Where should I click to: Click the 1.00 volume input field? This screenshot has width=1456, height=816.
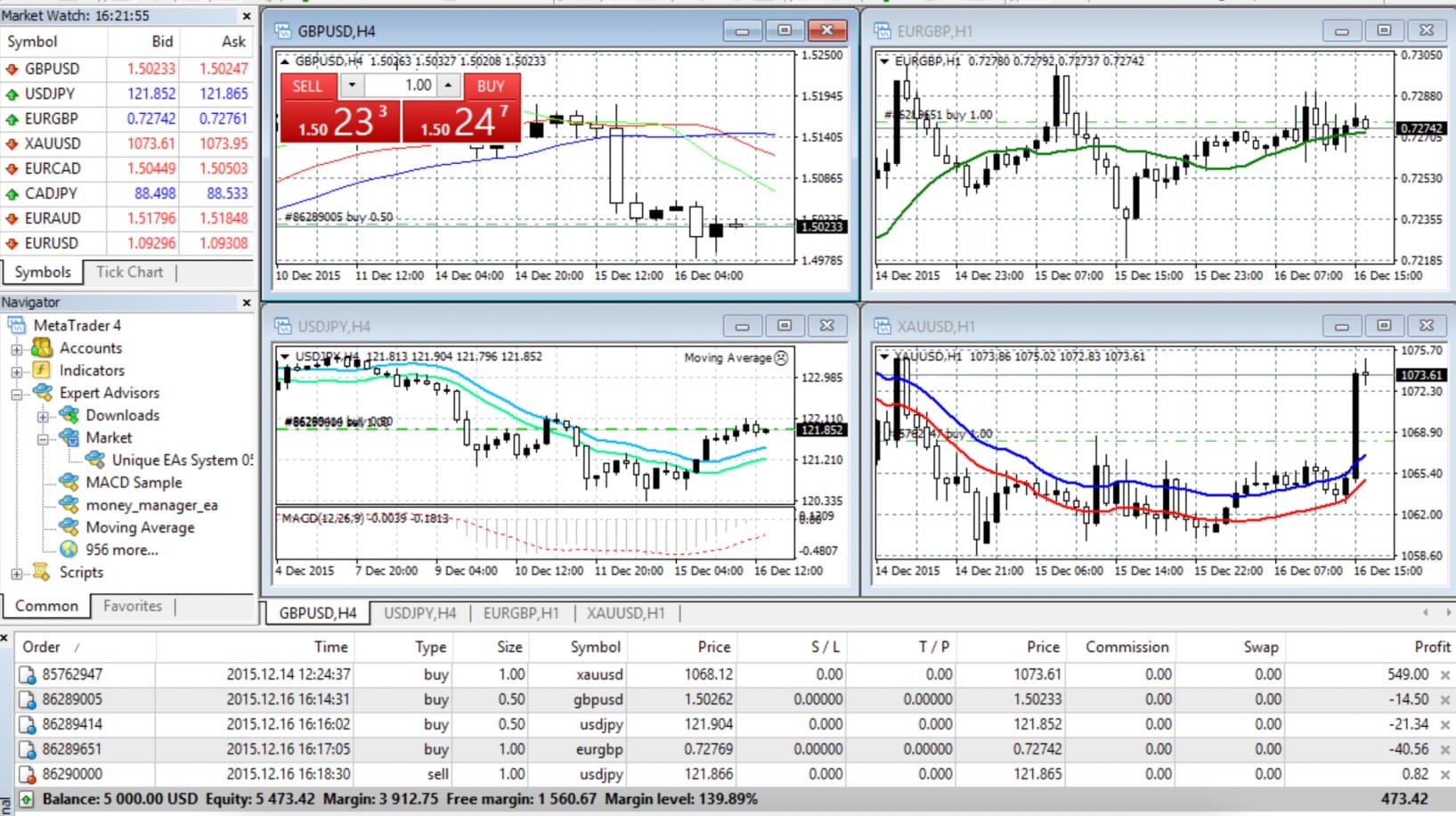400,86
